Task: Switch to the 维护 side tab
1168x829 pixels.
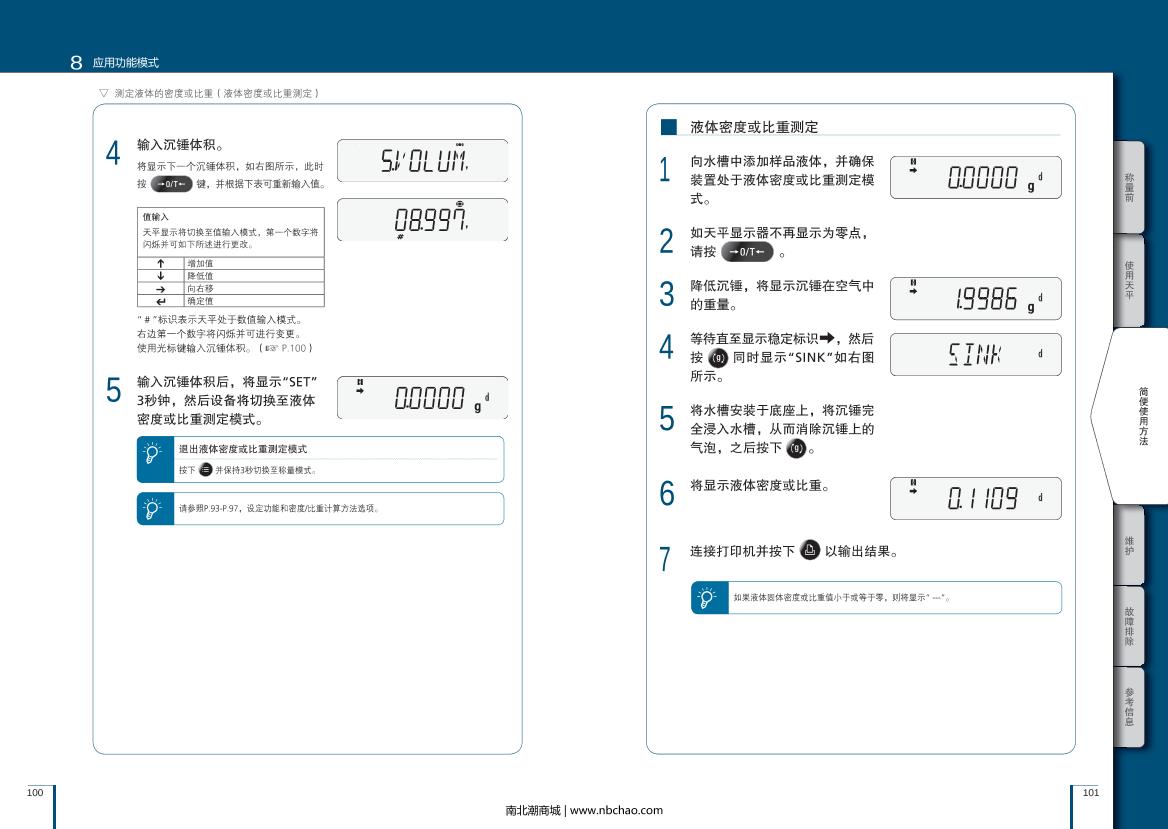Action: pyautogui.click(x=1129, y=545)
